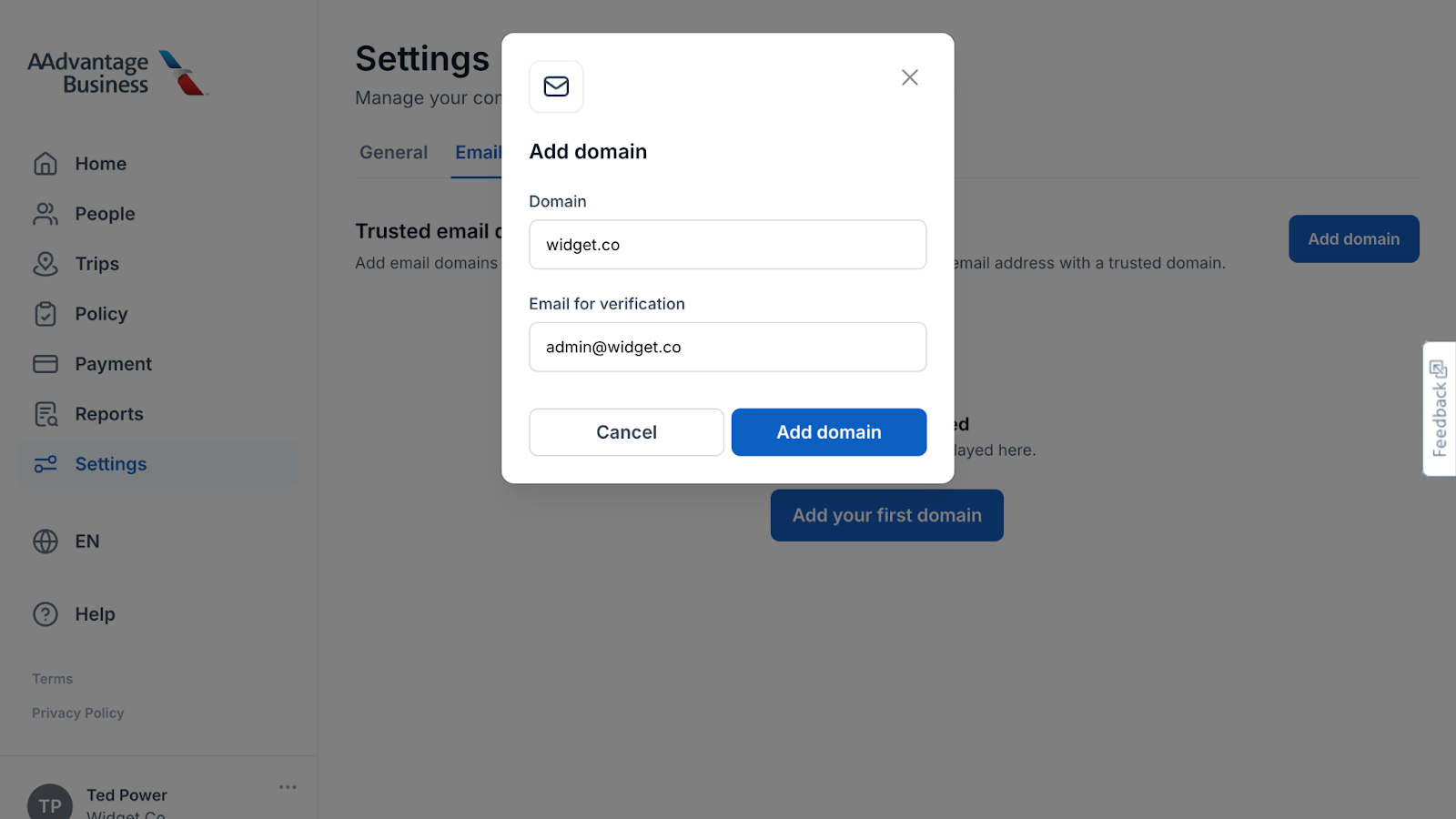Open the Feedback side panel tab
Screen dimensions: 1456x819
pyautogui.click(x=1439, y=409)
